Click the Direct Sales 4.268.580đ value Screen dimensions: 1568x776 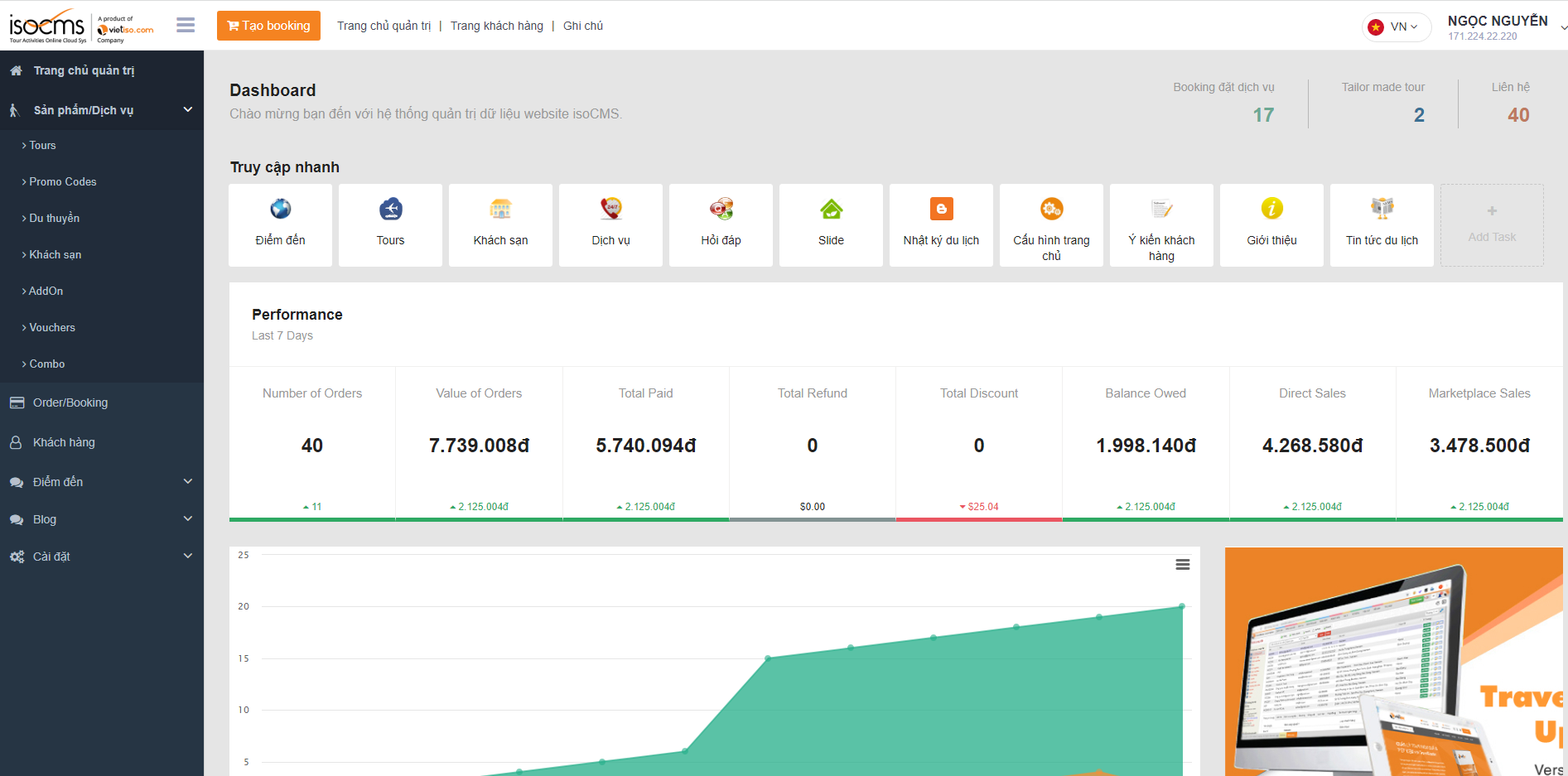[x=1313, y=446]
